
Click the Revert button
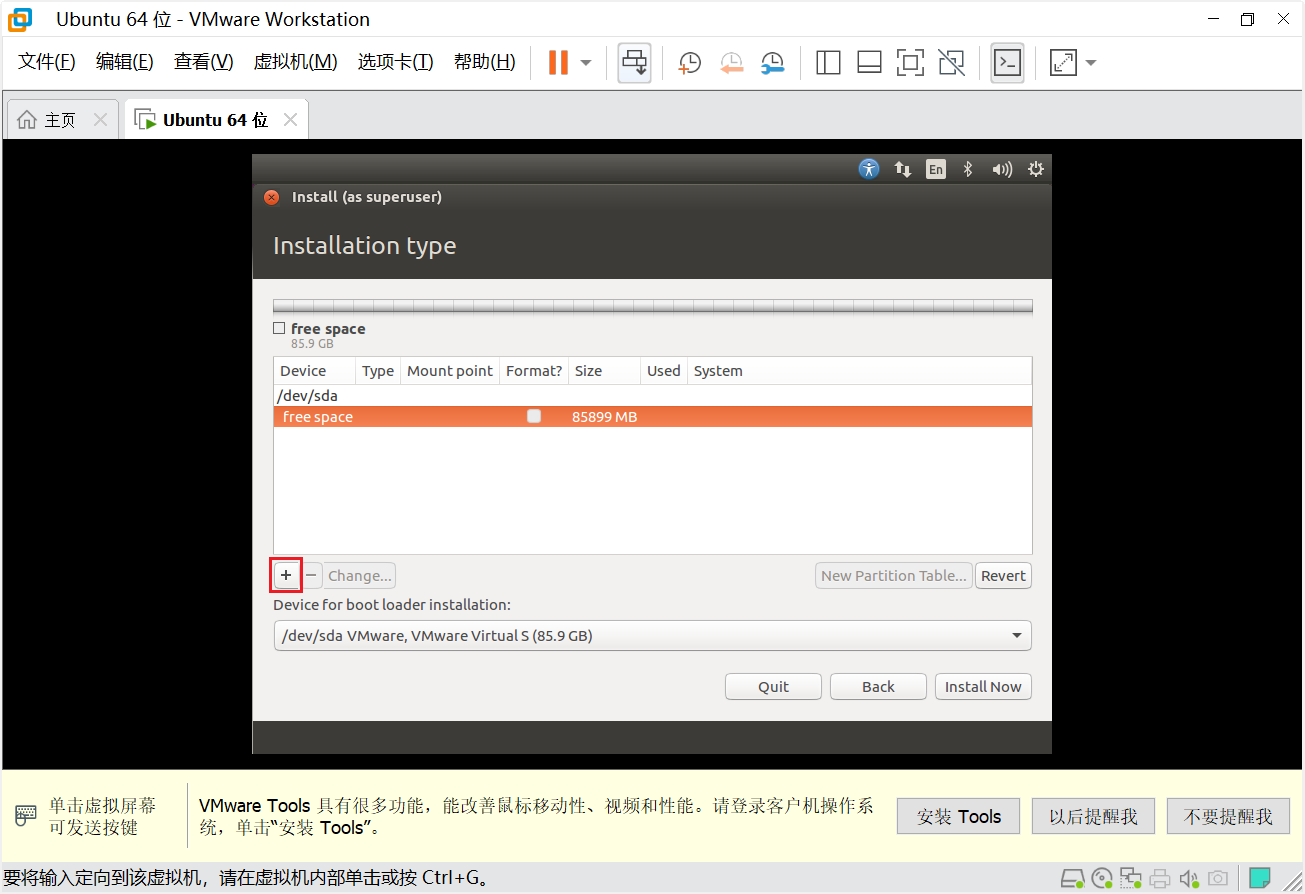click(1003, 575)
